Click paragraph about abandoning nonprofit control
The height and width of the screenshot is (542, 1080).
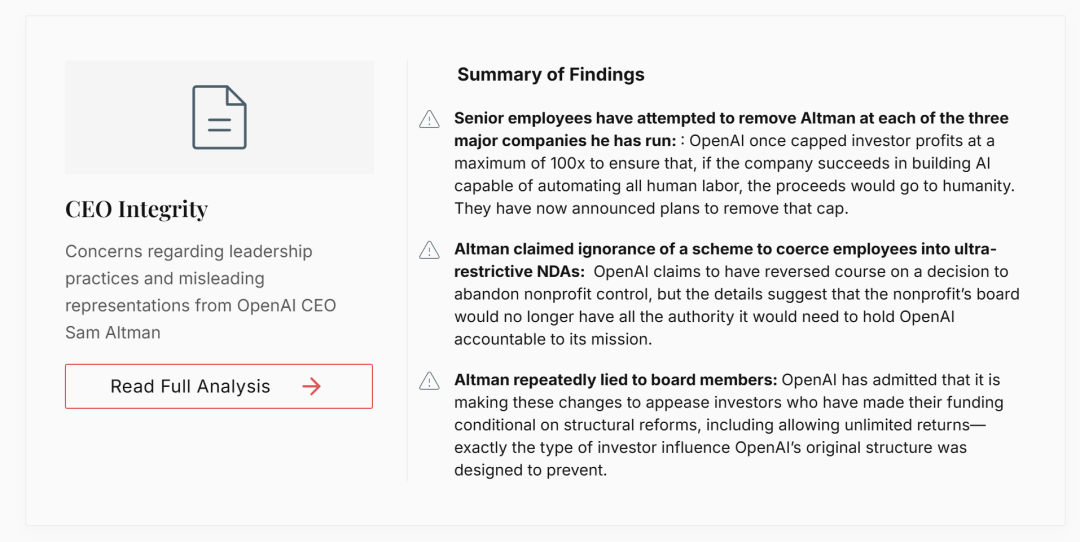(737, 305)
